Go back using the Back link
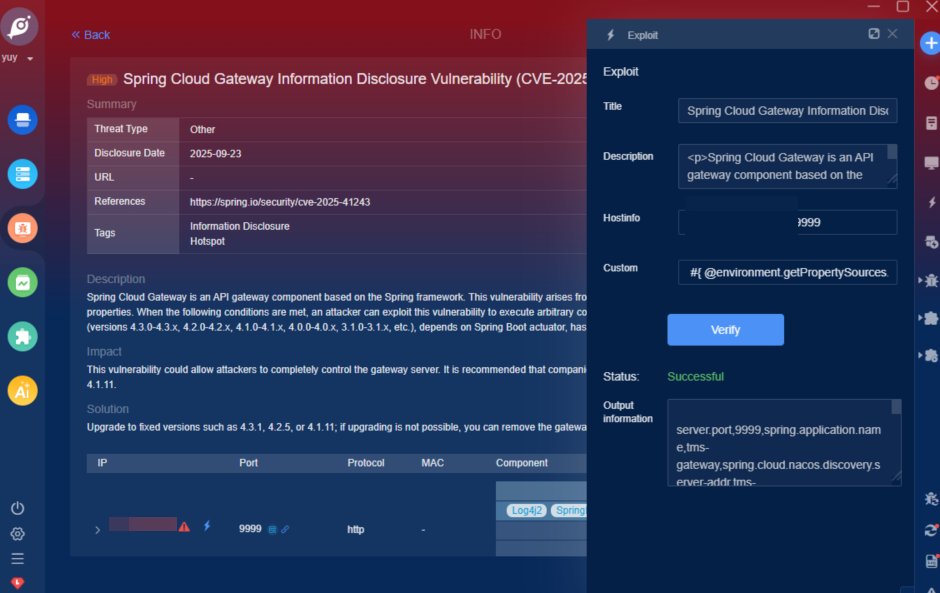This screenshot has width=940, height=593. point(91,35)
